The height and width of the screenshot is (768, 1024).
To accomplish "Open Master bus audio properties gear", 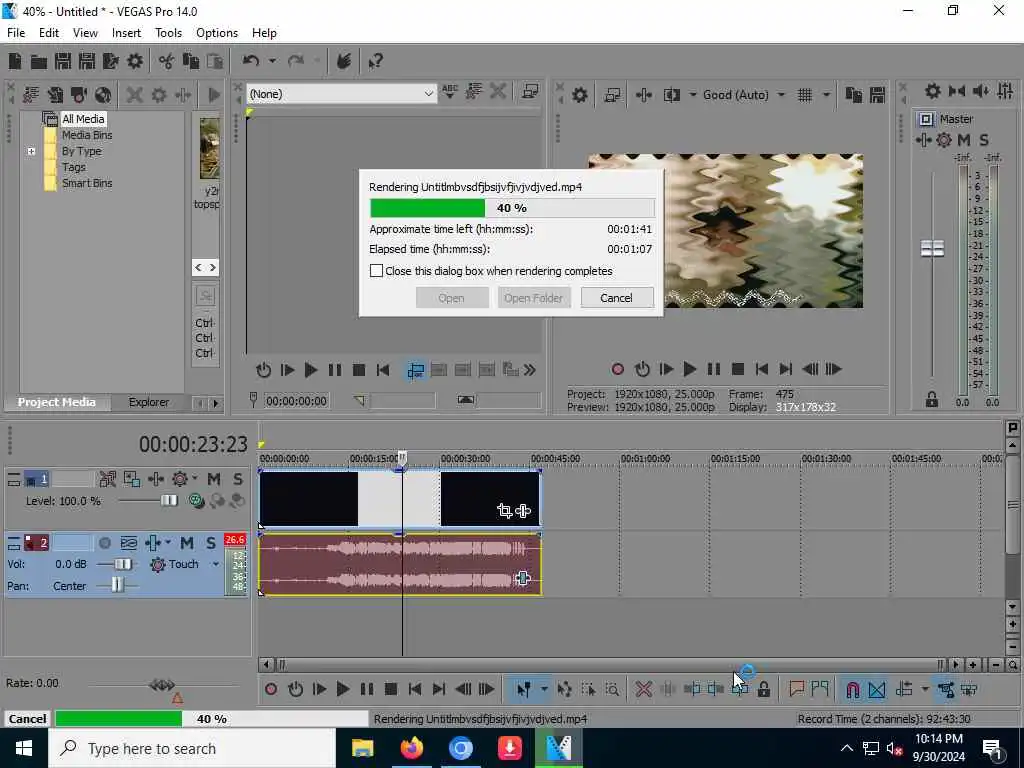I will pyautogui.click(x=933, y=91).
